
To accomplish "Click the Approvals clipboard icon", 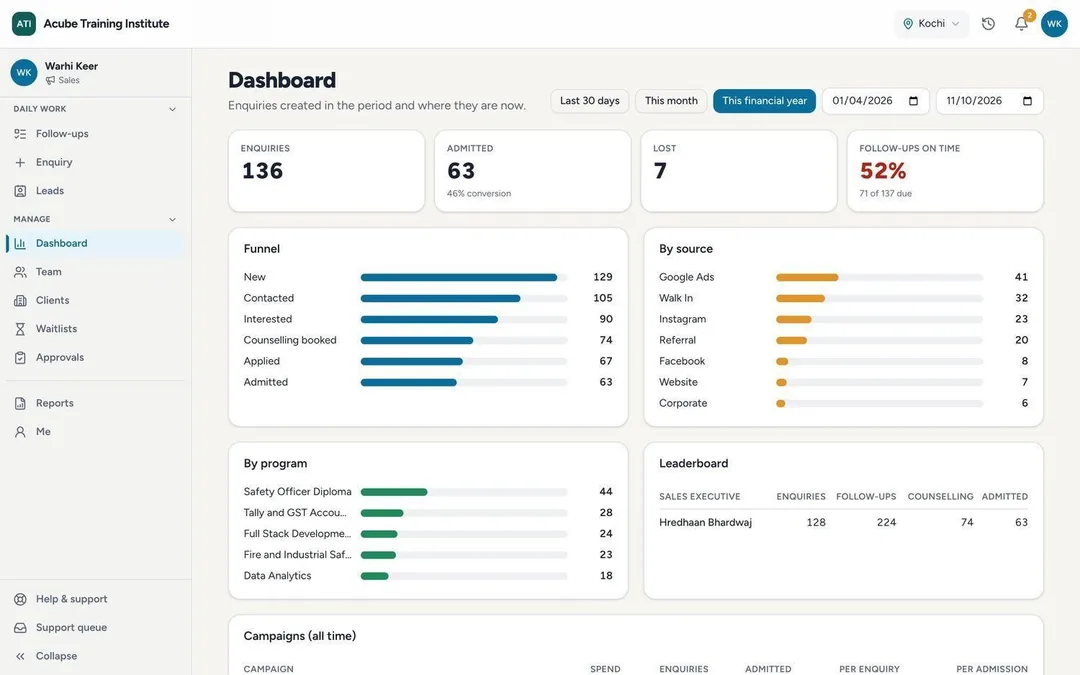I will click(x=20, y=357).
